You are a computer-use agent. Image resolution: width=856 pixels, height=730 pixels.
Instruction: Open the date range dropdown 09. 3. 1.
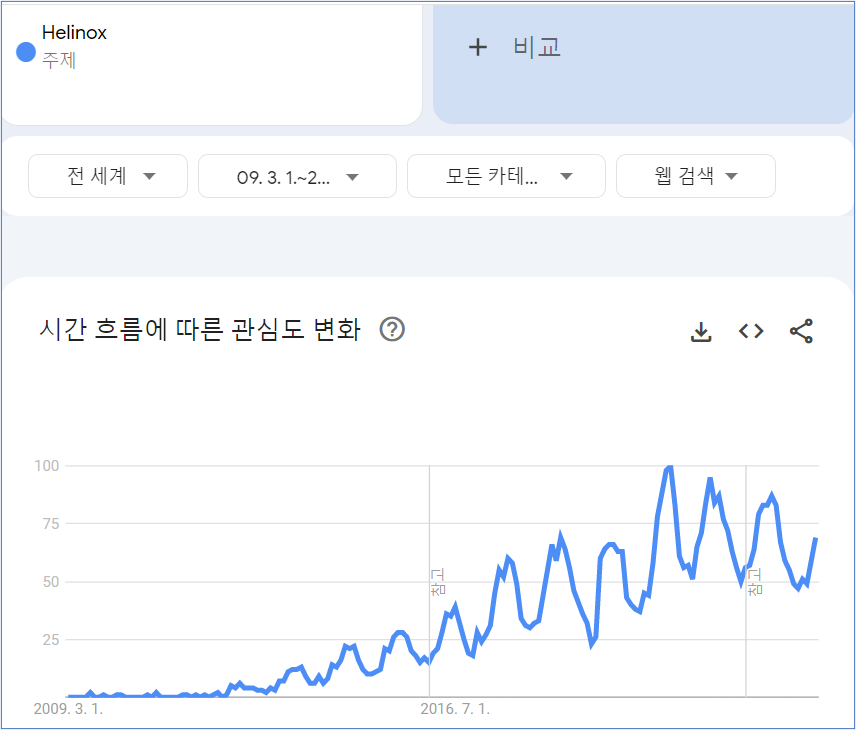pos(297,176)
